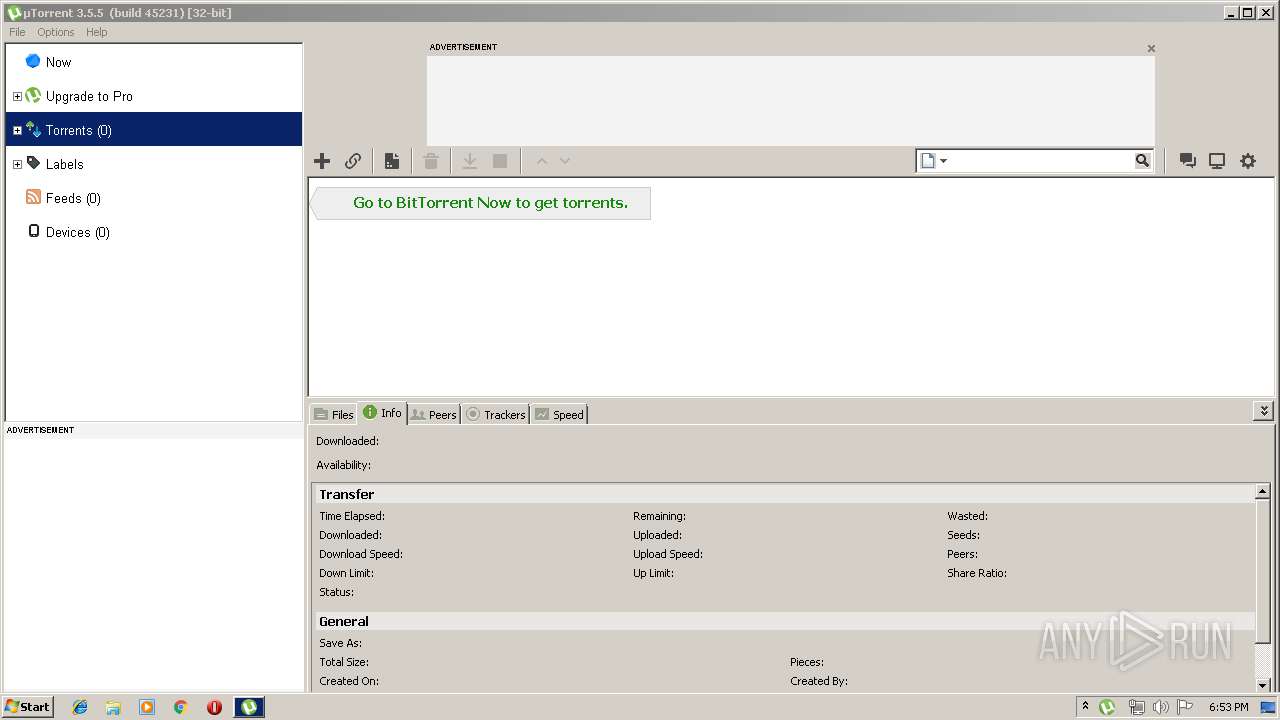1280x720 pixels.
Task: Switch to the Speed tab
Action: (559, 414)
